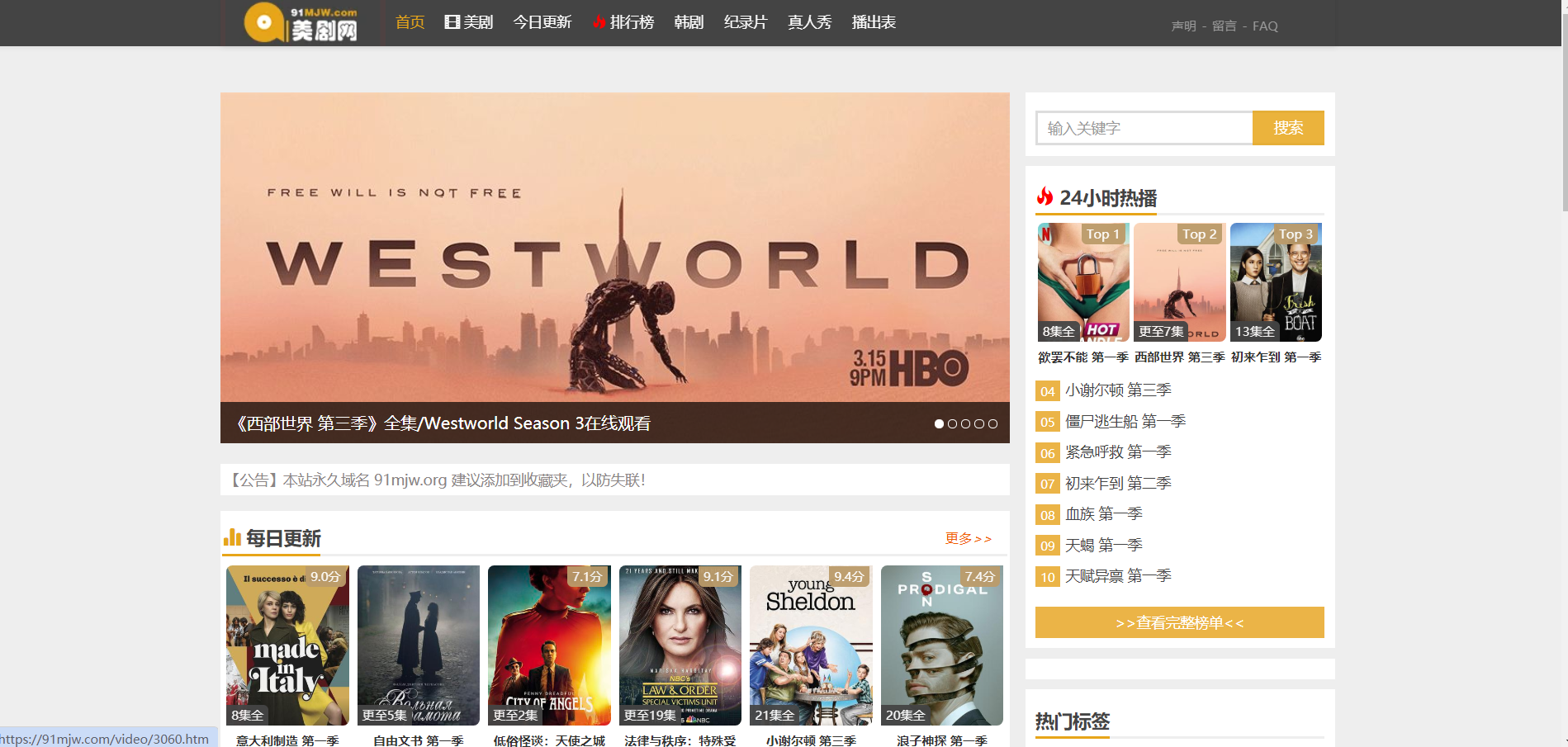Select 真人秀 in the top navigation
Image resolution: width=1568 pixels, height=747 pixels.
click(x=809, y=22)
